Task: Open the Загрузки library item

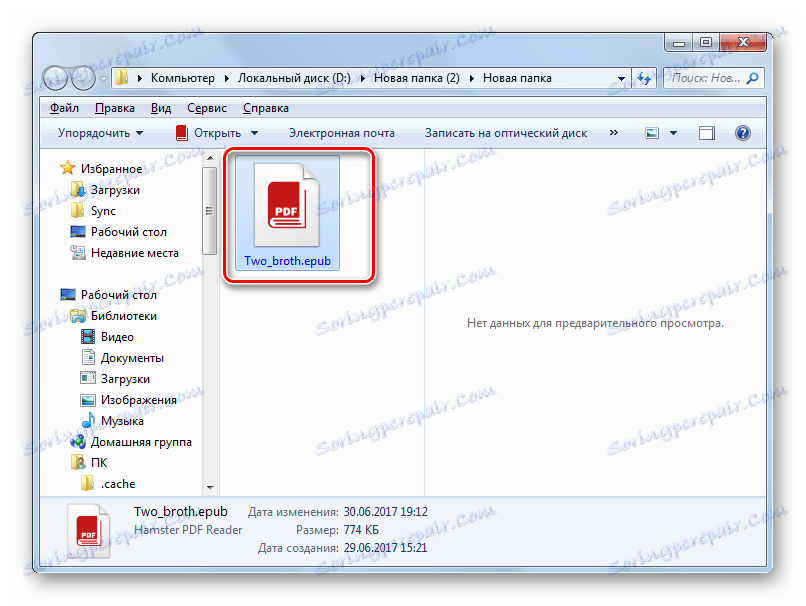Action: 125,379
